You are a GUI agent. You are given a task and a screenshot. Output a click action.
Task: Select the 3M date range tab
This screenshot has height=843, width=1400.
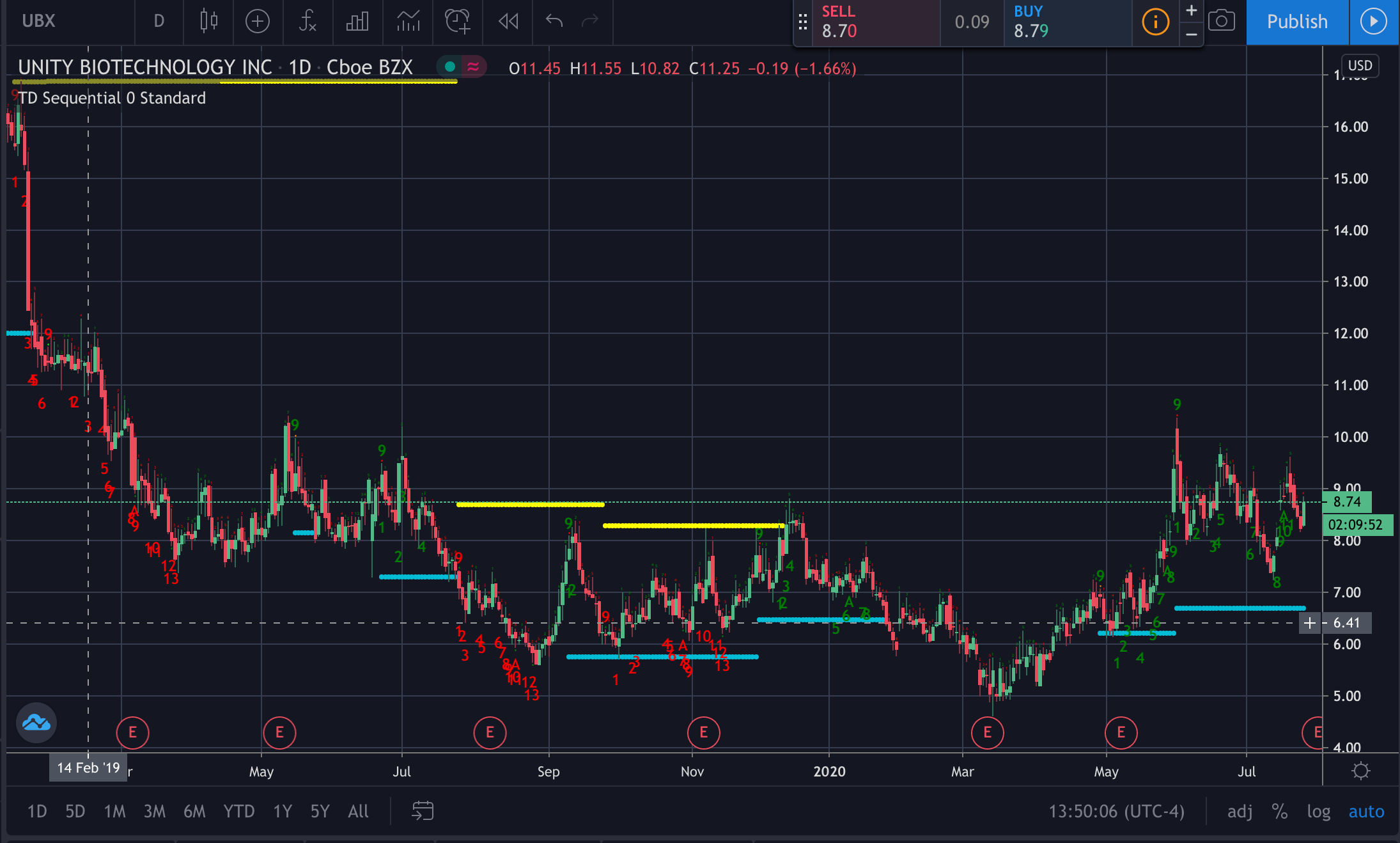[x=154, y=811]
